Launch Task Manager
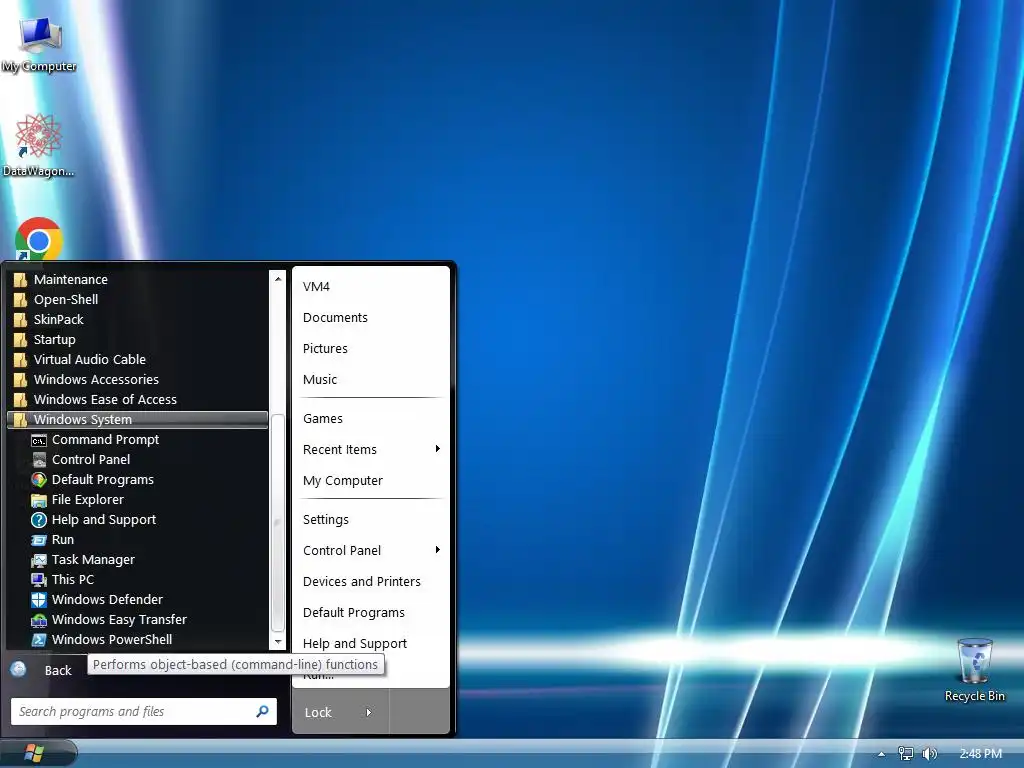 (x=137, y=560)
